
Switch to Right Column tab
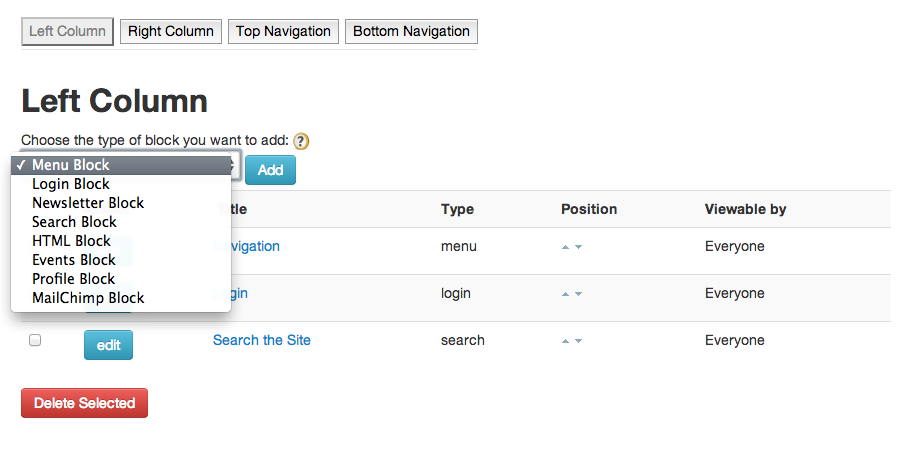tap(171, 31)
